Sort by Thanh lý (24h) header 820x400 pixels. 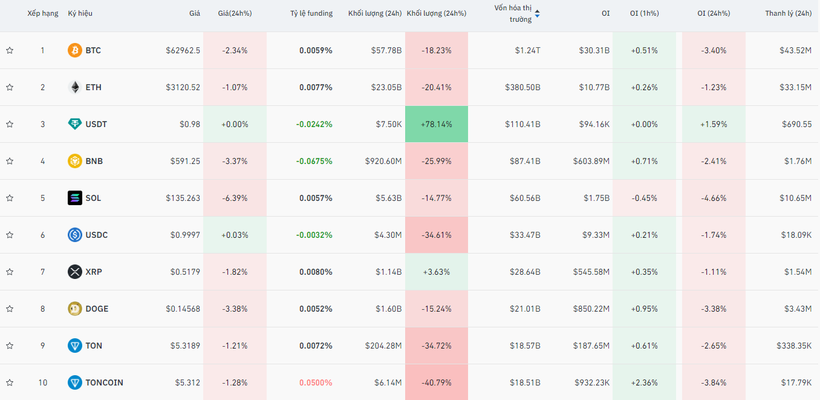(788, 14)
